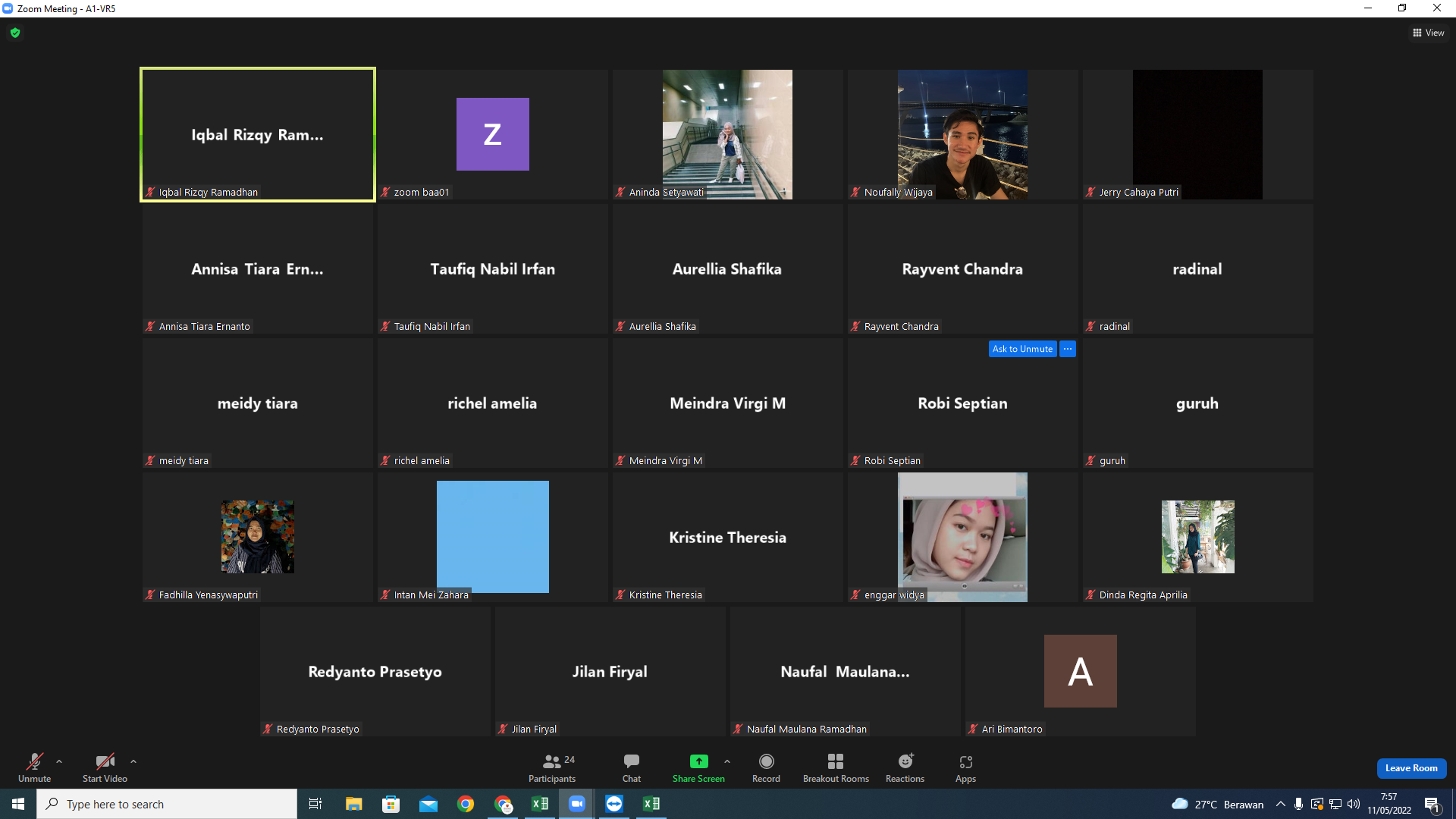Click the large meidy tiara name

click(x=258, y=403)
